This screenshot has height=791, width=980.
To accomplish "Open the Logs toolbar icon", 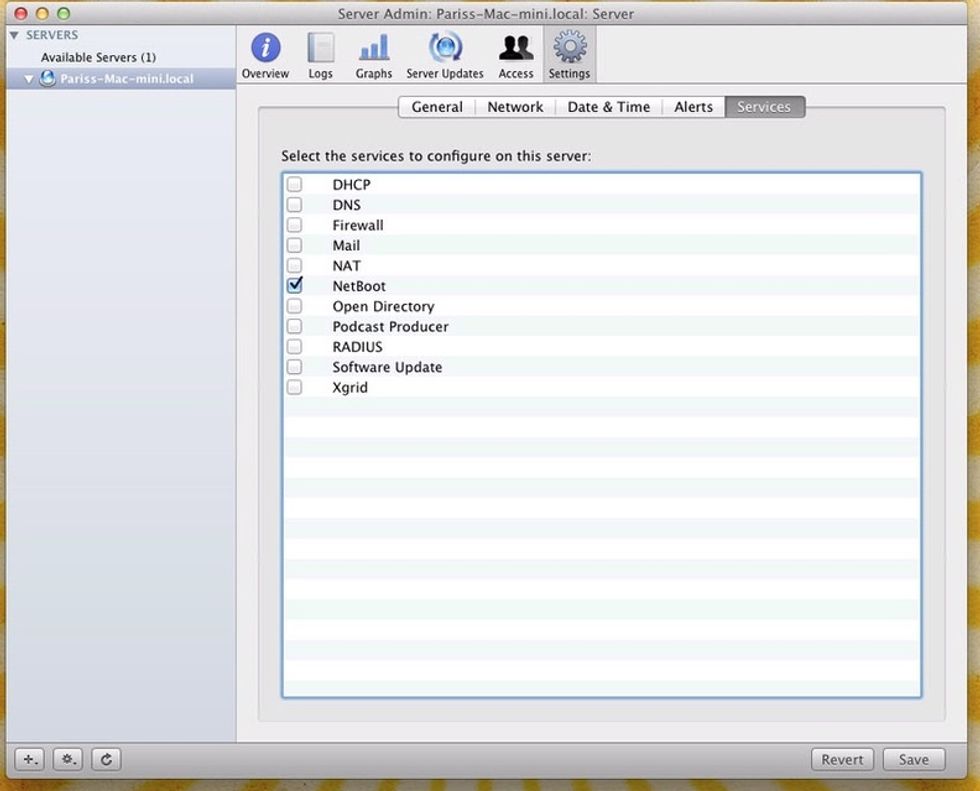I will pos(320,55).
